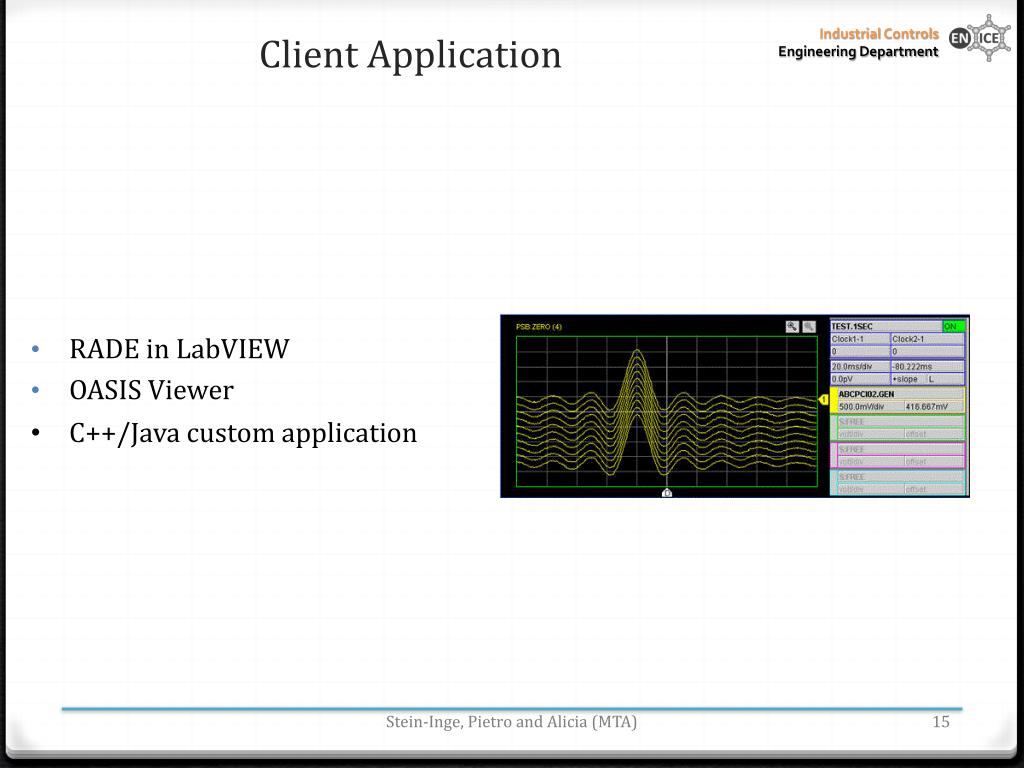The width and height of the screenshot is (1024, 768).
Task: Click the slide number 15
Action: click(940, 722)
